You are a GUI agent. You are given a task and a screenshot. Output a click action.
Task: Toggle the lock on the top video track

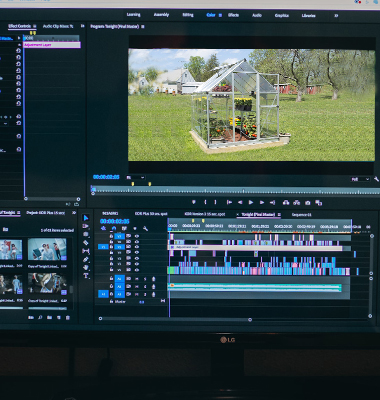click(x=111, y=236)
